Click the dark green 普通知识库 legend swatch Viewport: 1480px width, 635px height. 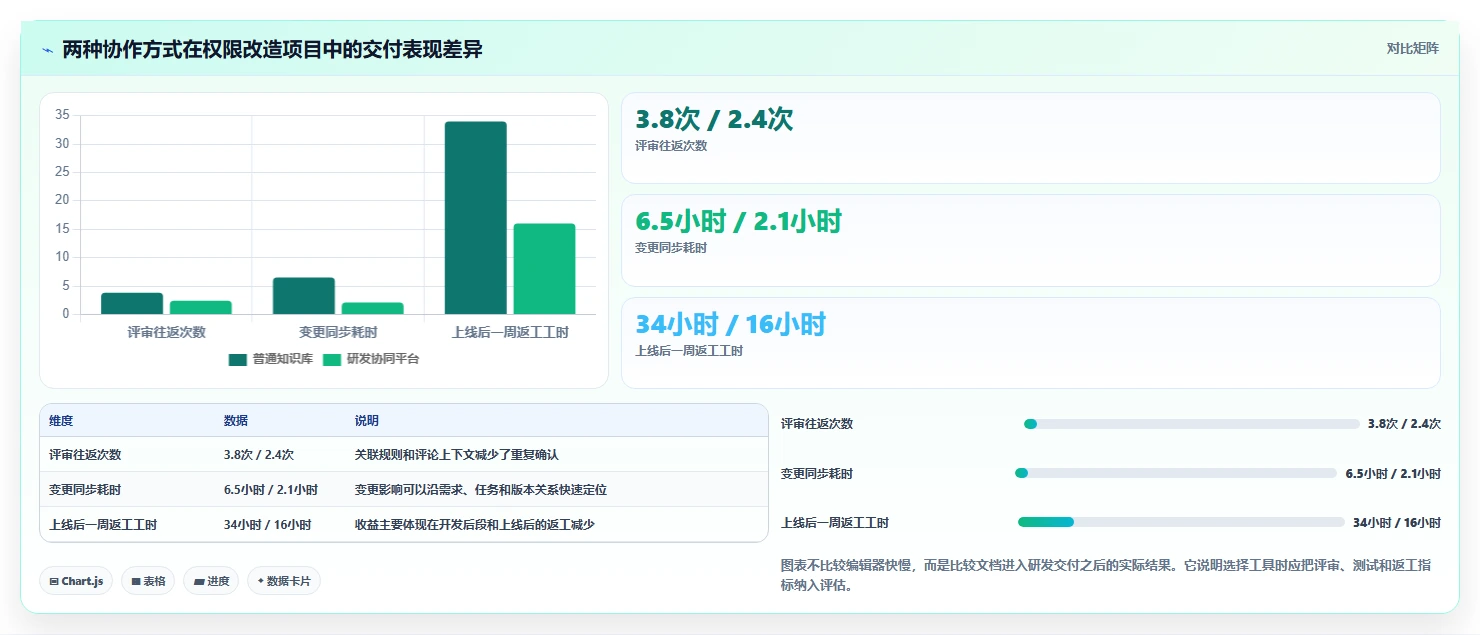coord(238,359)
